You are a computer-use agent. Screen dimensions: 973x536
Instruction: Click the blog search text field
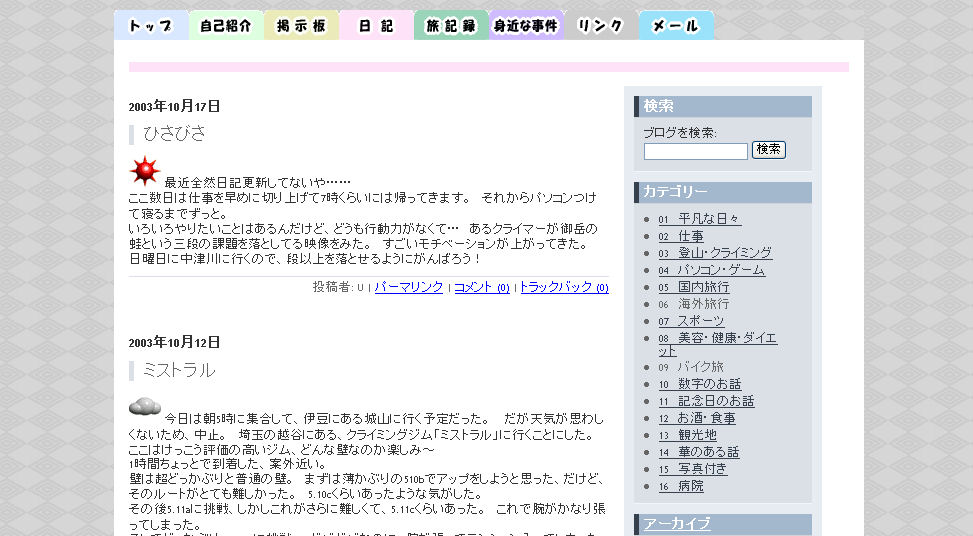pos(695,151)
